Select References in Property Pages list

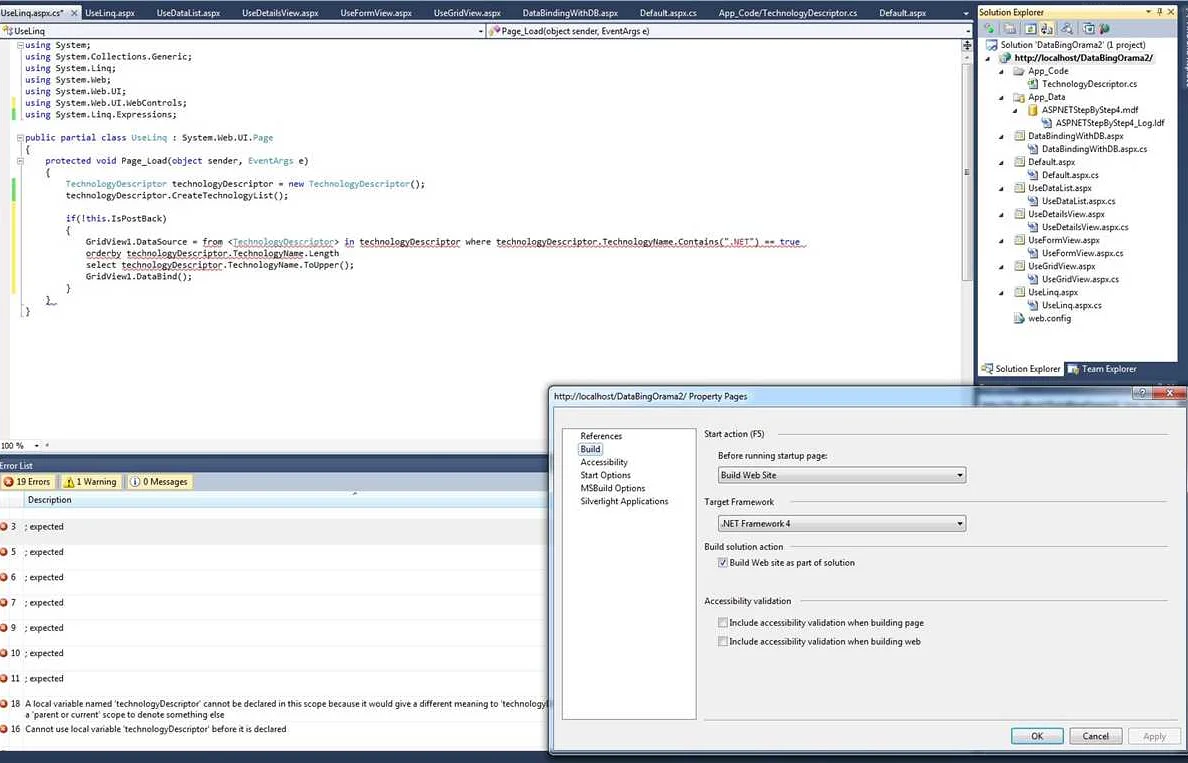tap(601, 436)
